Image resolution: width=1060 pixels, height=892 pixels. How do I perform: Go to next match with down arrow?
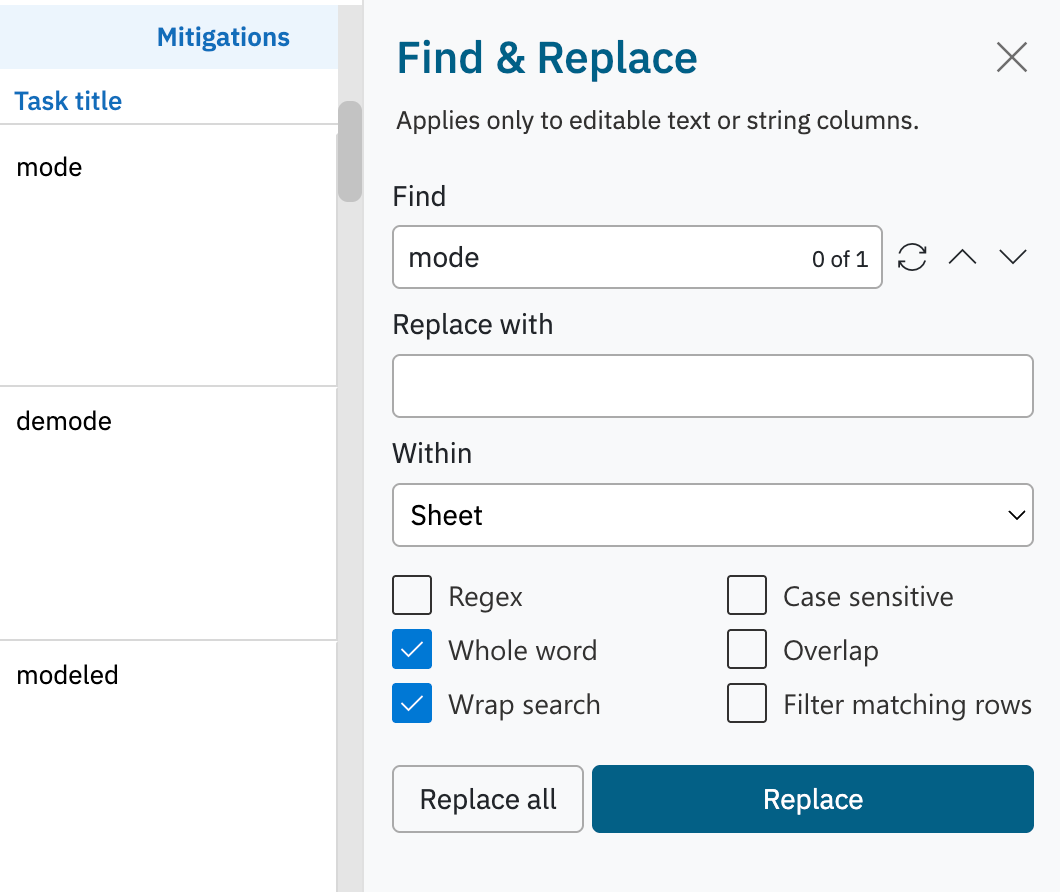click(x=1013, y=258)
